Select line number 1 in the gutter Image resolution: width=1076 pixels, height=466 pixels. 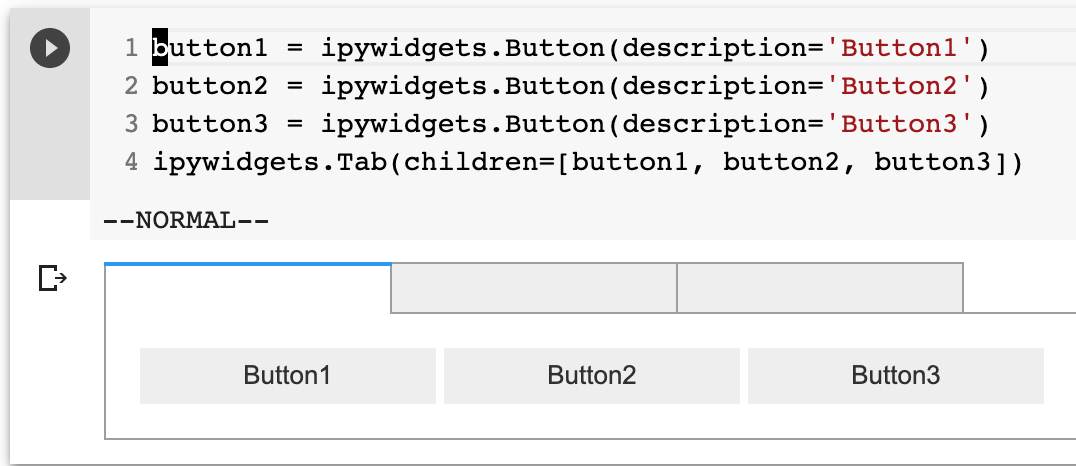132,48
